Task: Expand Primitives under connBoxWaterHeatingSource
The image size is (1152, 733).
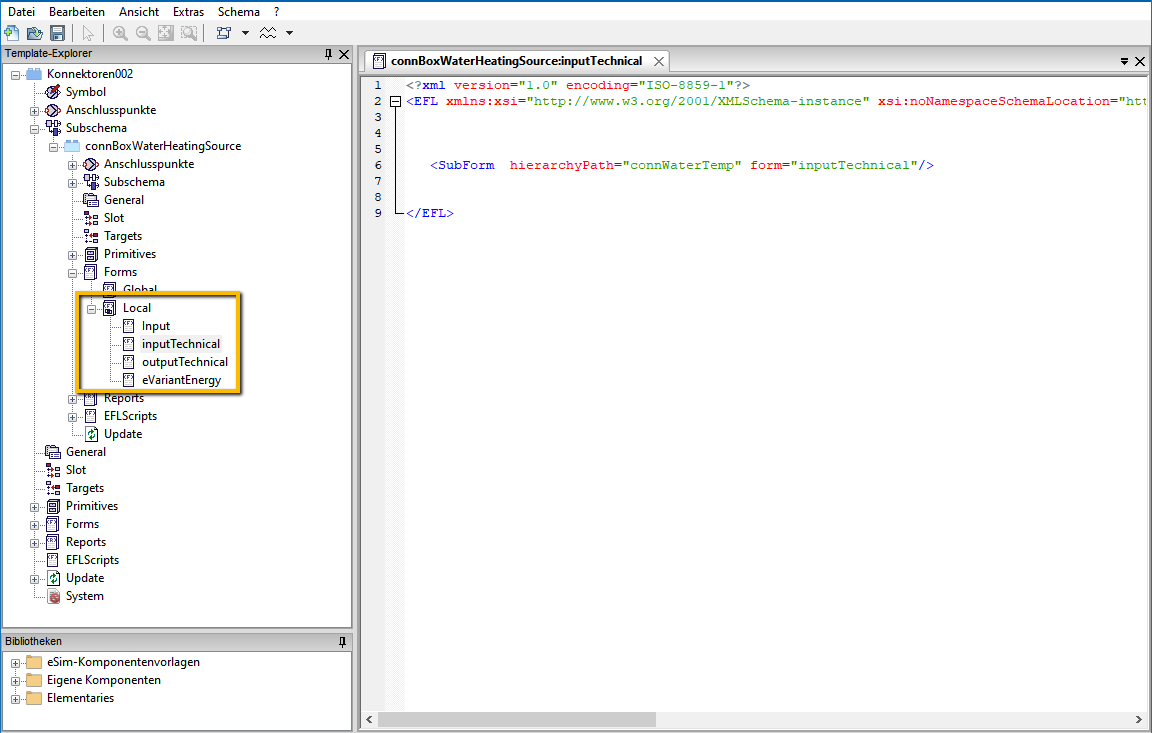Action: [73, 256]
